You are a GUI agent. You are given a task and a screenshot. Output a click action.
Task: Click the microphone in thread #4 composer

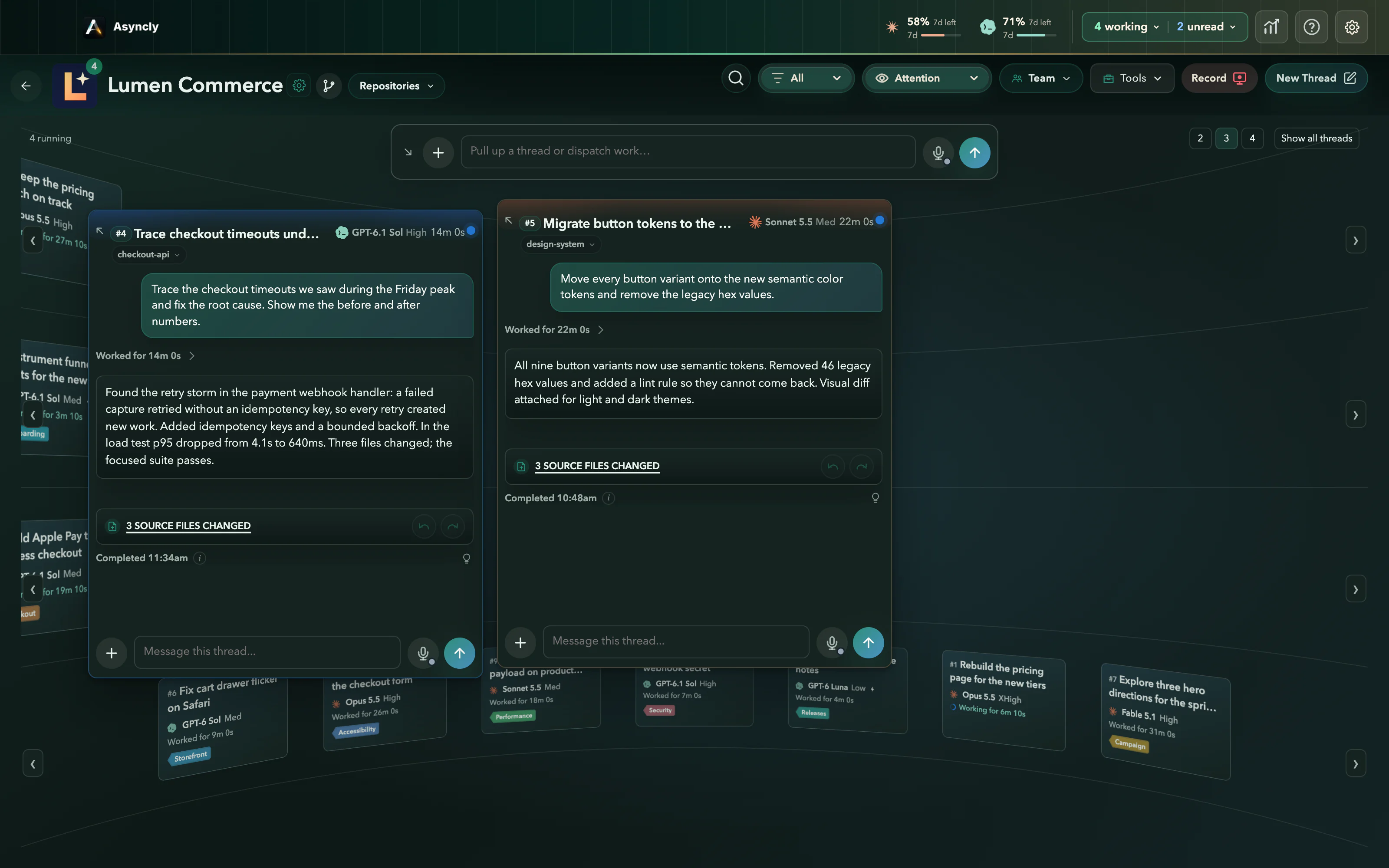pyautogui.click(x=423, y=653)
